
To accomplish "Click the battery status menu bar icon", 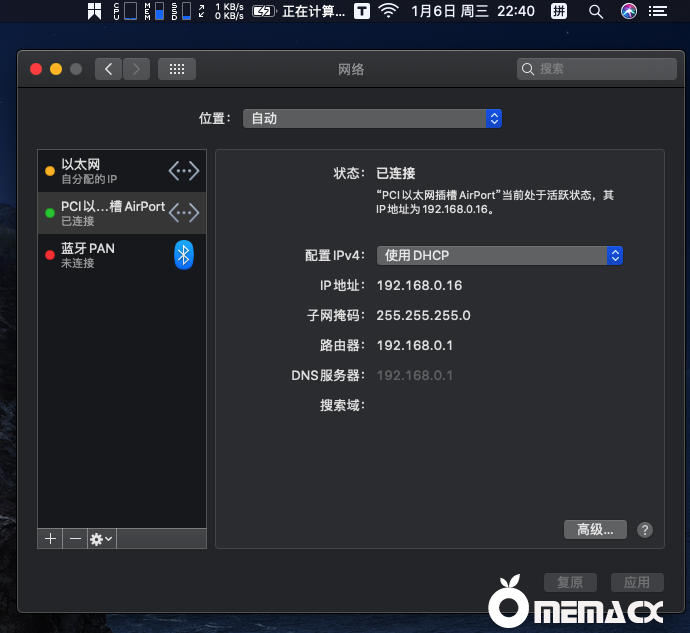I will [264, 11].
